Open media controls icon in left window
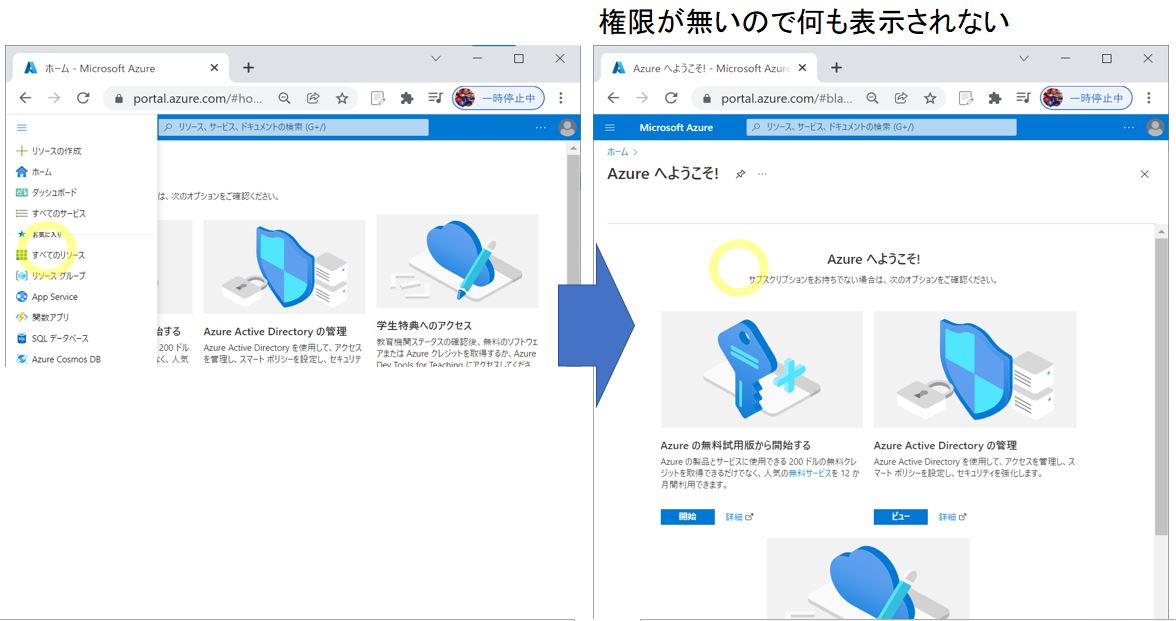 (436, 98)
